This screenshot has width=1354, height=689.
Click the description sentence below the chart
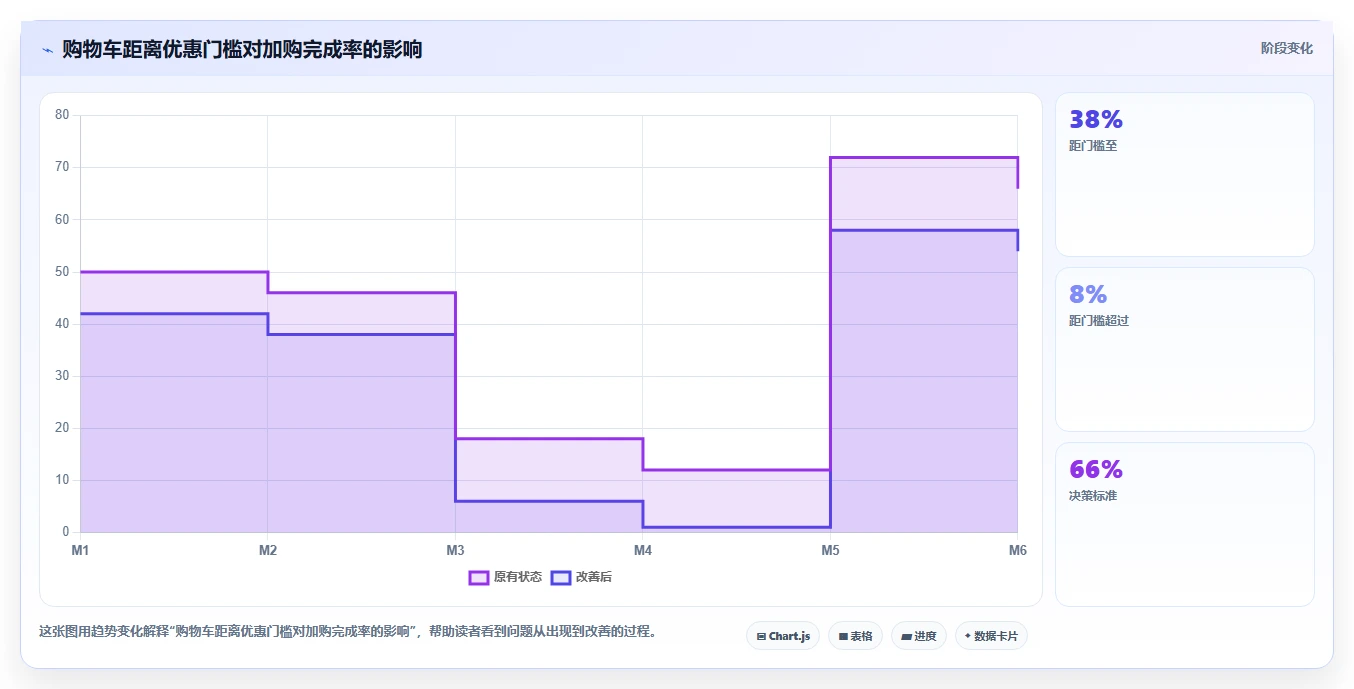(348, 632)
